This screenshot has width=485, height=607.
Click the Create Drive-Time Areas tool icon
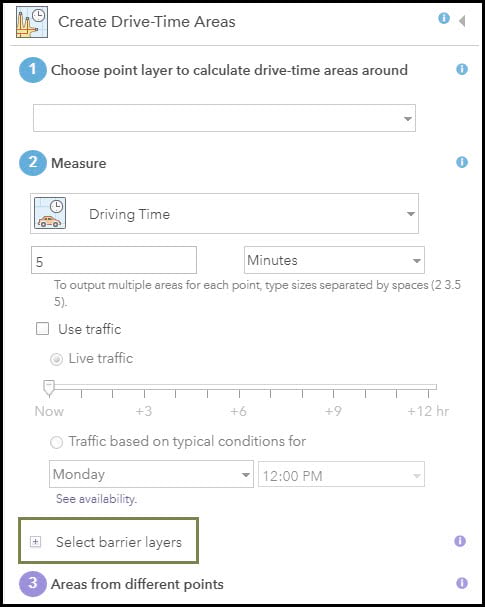[32, 22]
